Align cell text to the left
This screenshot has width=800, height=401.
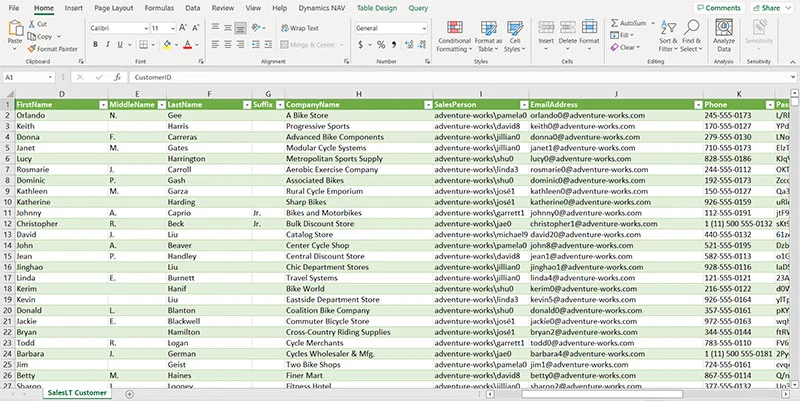(x=216, y=45)
